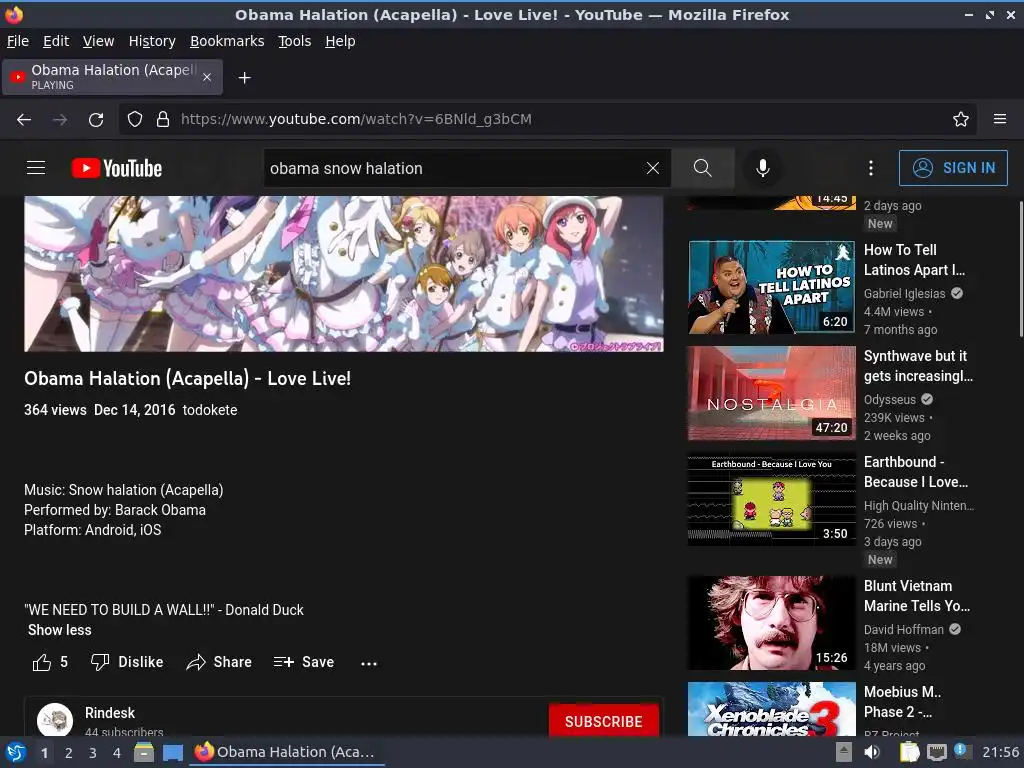Open the clipboard icon in system tray
The width and height of the screenshot is (1024, 768).
point(909,752)
